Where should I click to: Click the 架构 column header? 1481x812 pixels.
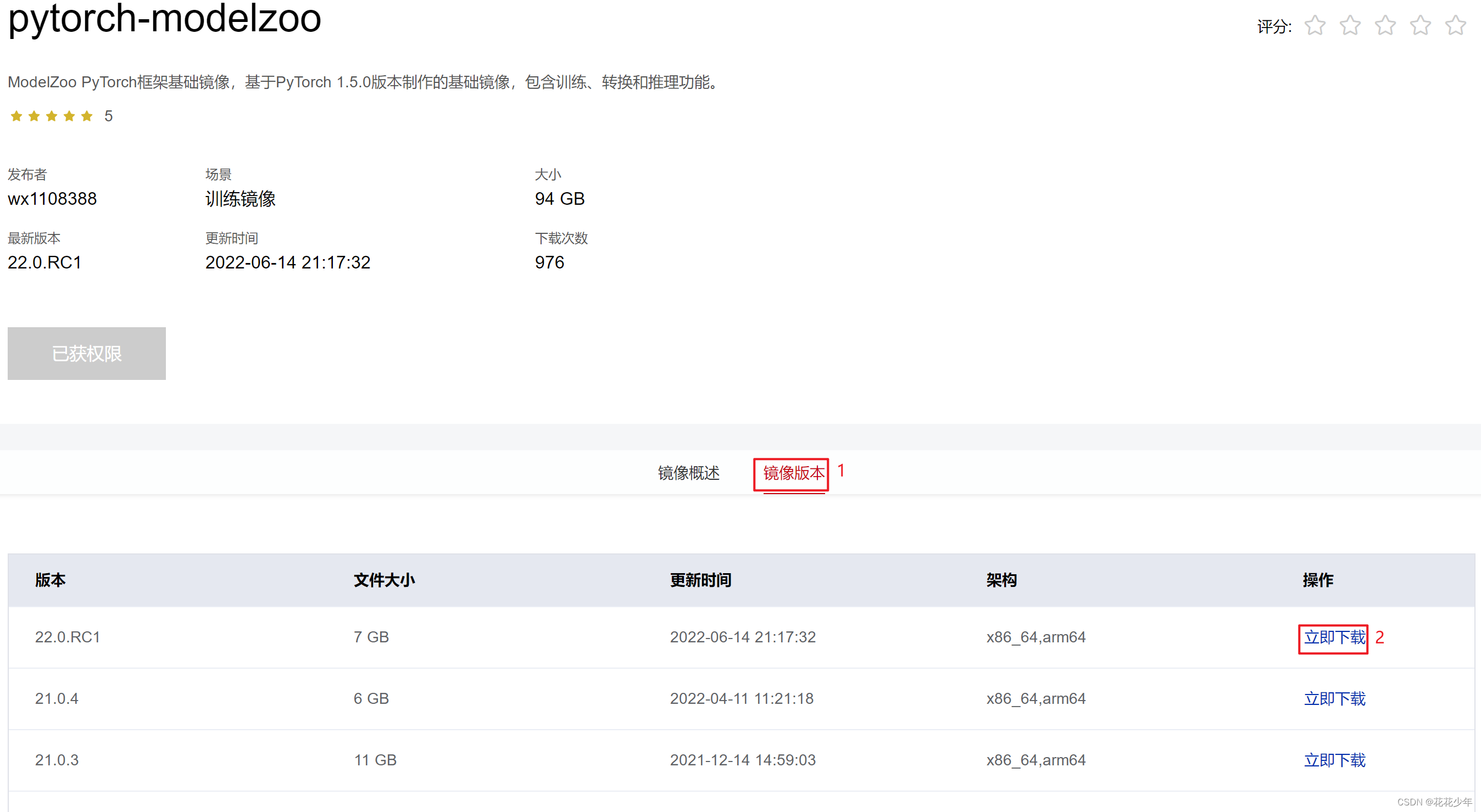(1001, 580)
